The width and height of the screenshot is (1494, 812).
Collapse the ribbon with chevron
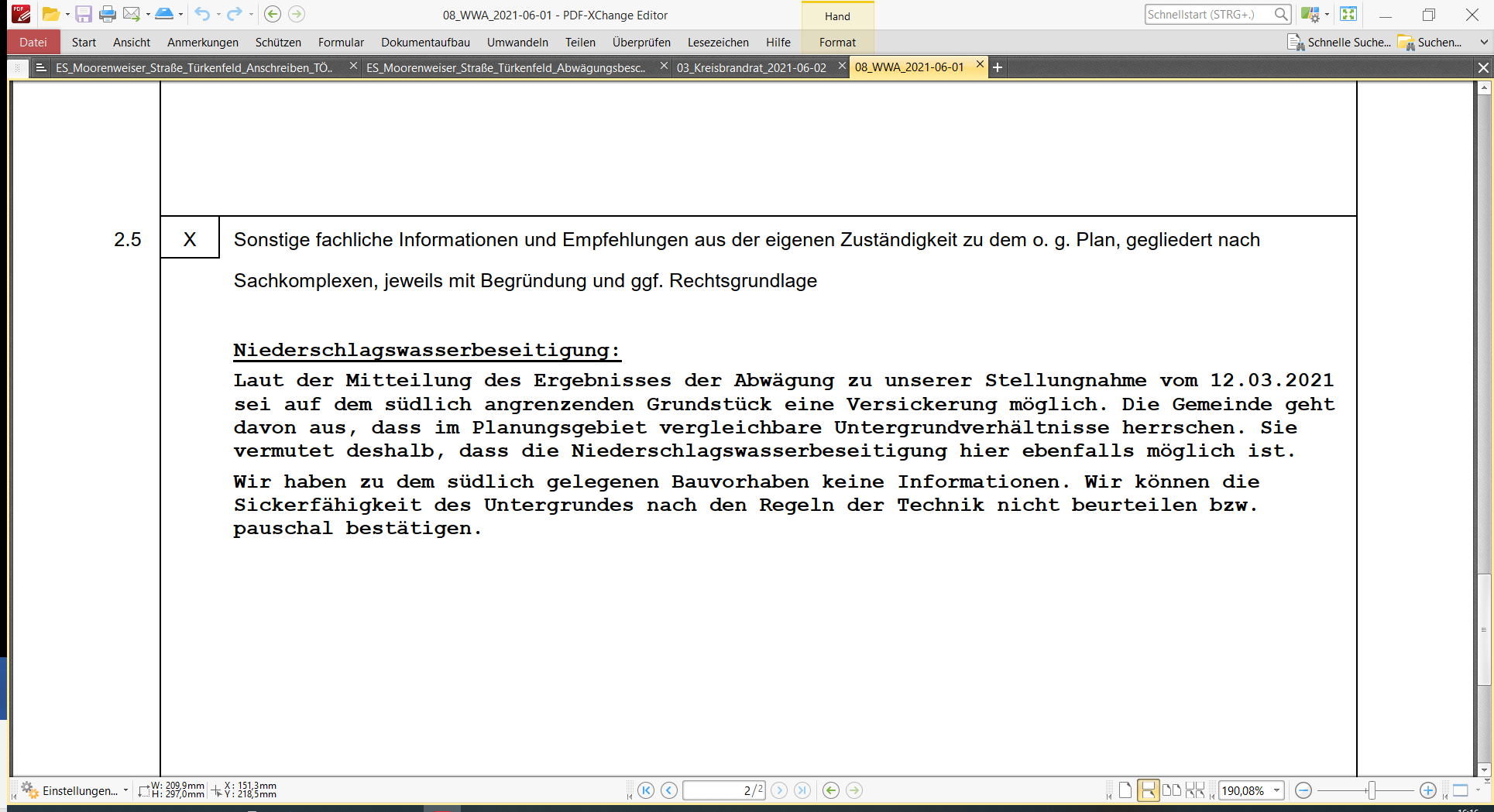[x=1483, y=43]
